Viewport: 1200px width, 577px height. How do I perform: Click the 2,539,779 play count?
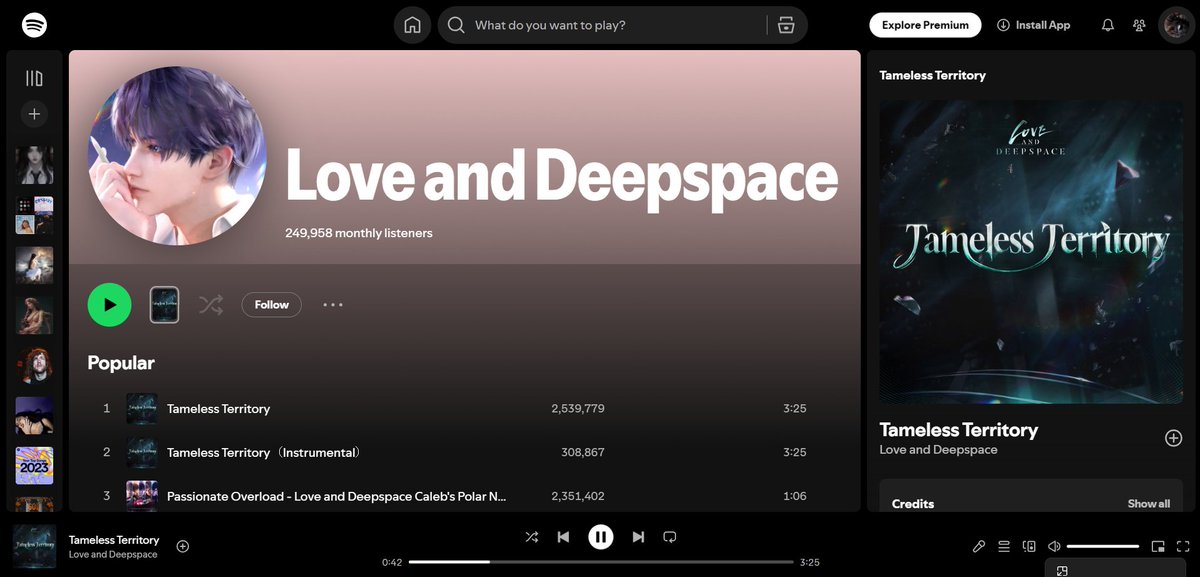tap(578, 409)
